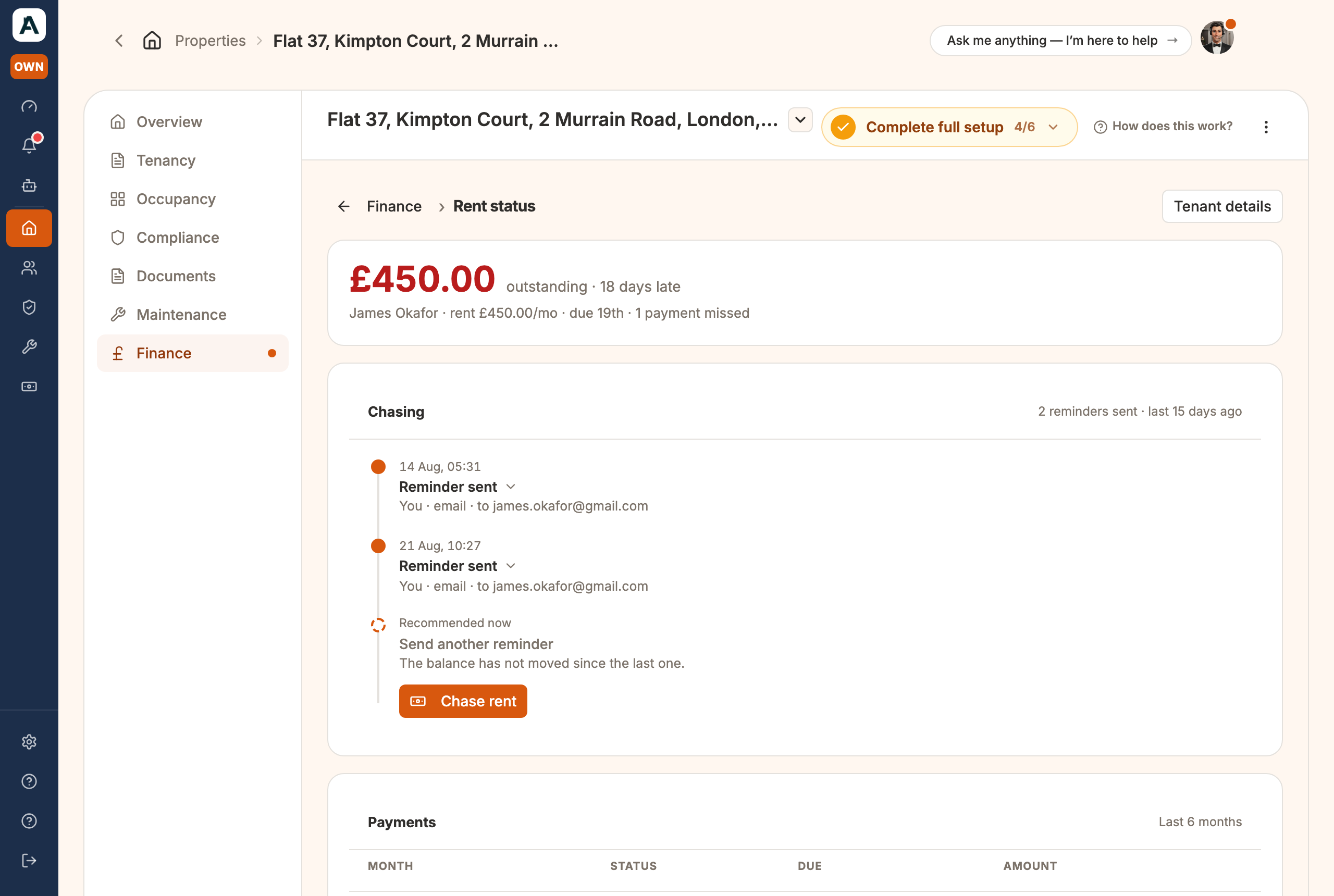The image size is (1334, 896).
Task: Open the robot assistant icon in sidebar
Action: [29, 186]
